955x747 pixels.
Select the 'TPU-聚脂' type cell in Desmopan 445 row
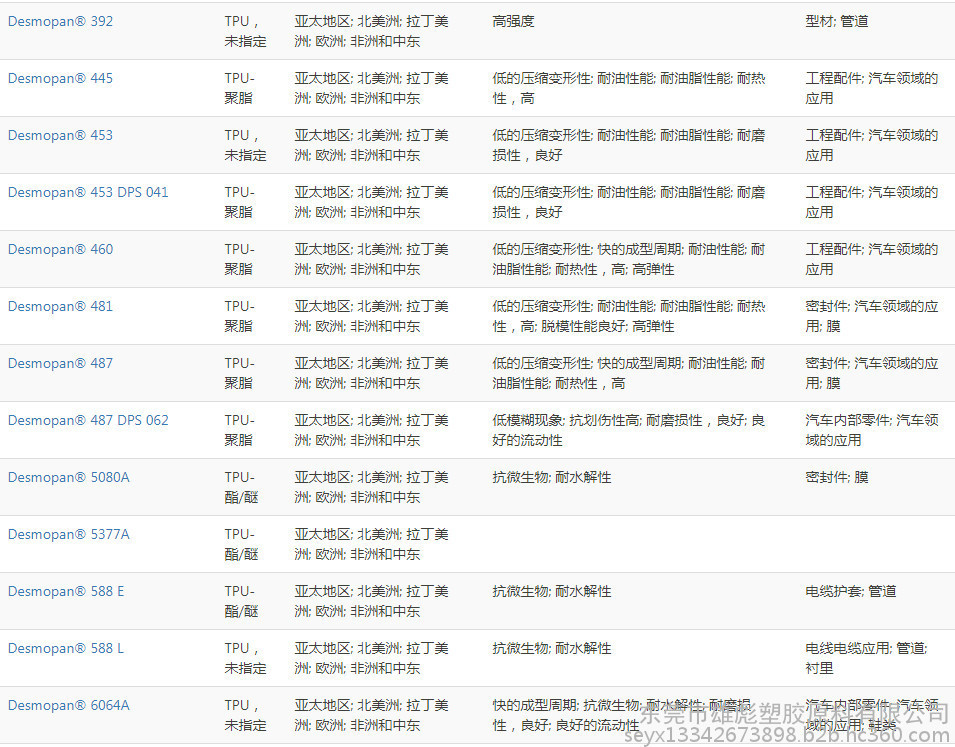[240, 88]
